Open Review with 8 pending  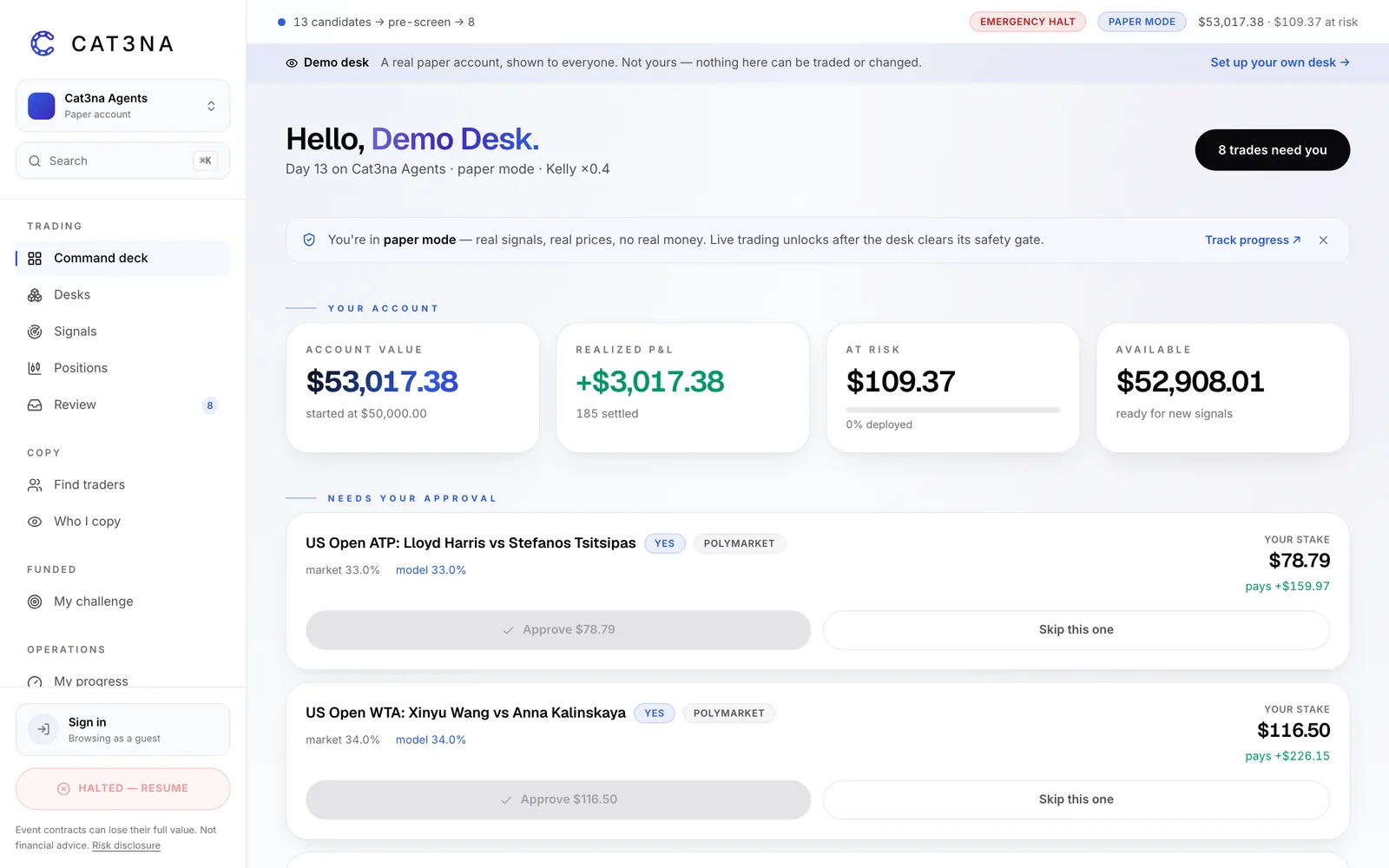[122, 404]
